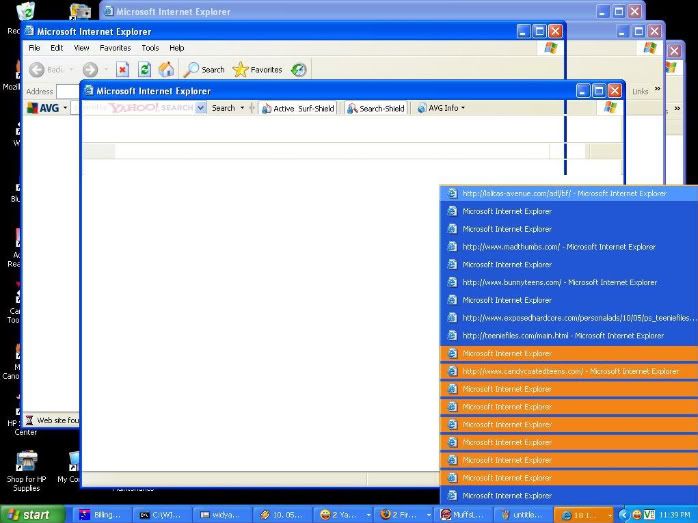Click the smiley face system tray icon
The height and width of the screenshot is (523, 698).
637,515
